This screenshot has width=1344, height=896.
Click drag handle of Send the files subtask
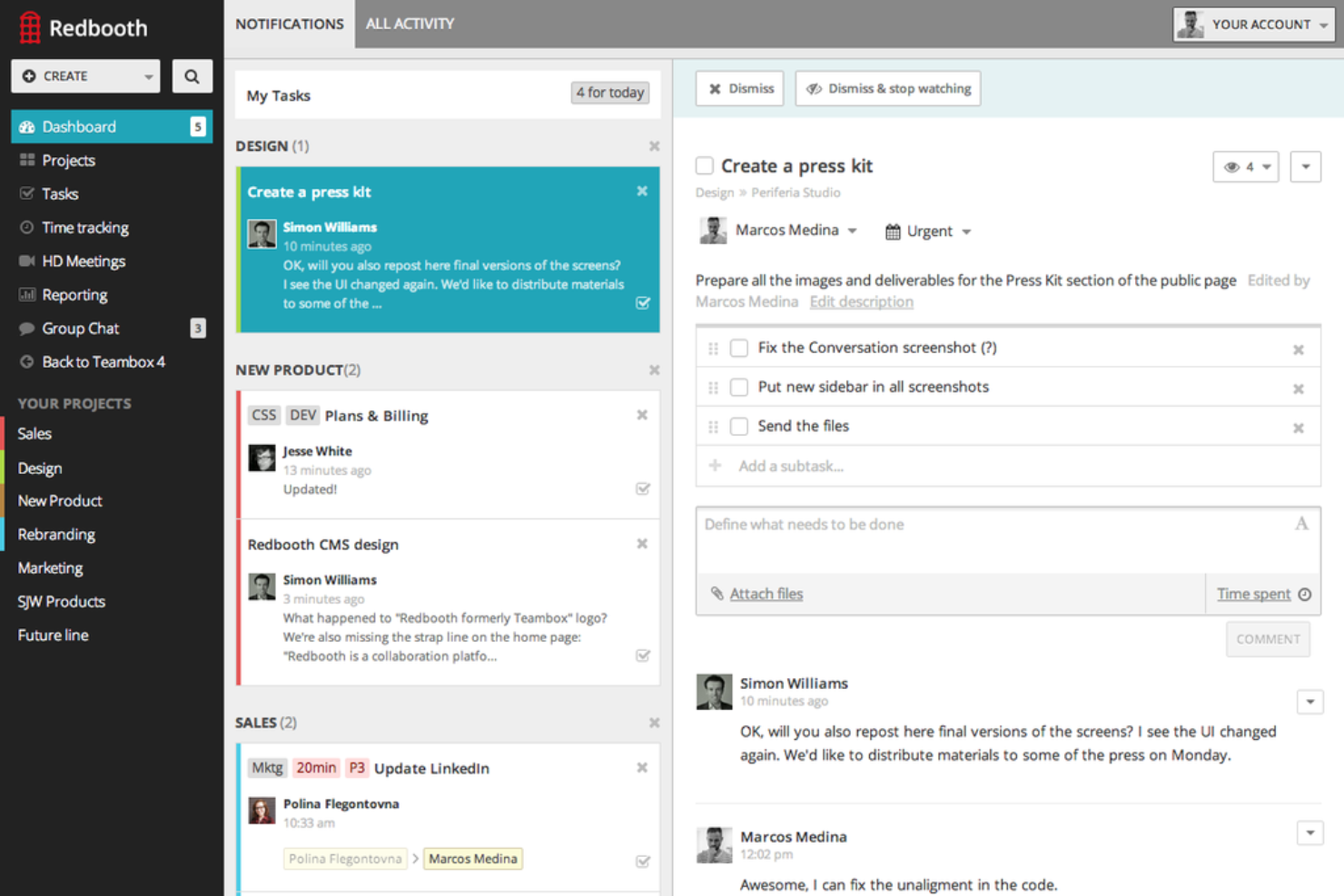coord(713,427)
